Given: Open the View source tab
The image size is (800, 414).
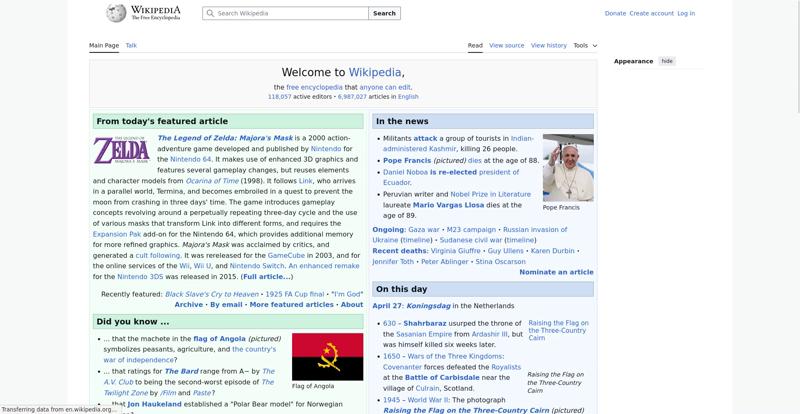Looking at the screenshot, I should pos(506,45).
